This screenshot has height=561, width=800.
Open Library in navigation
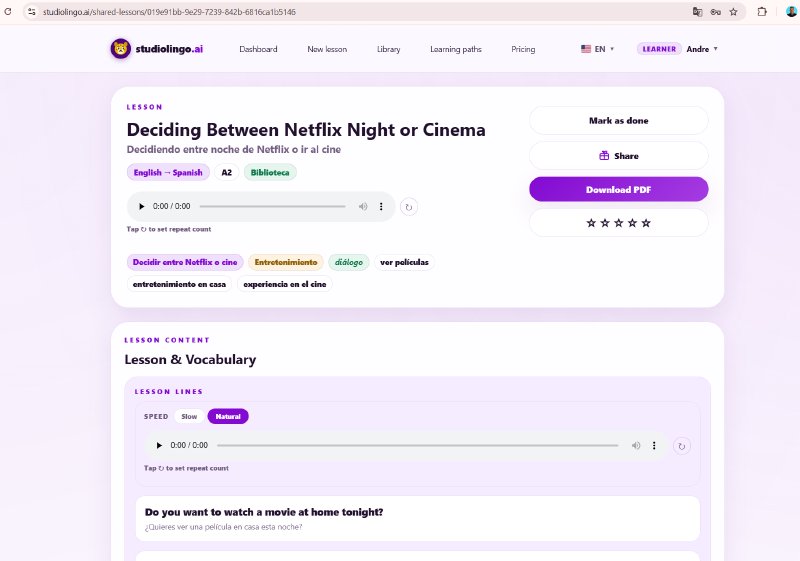point(388,49)
